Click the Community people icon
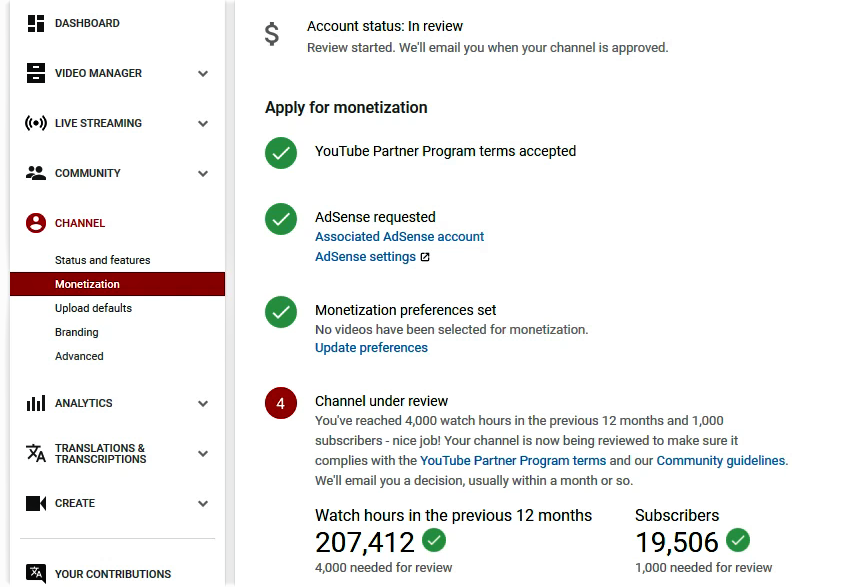Image resolution: width=847 pixels, height=587 pixels. (x=36, y=173)
